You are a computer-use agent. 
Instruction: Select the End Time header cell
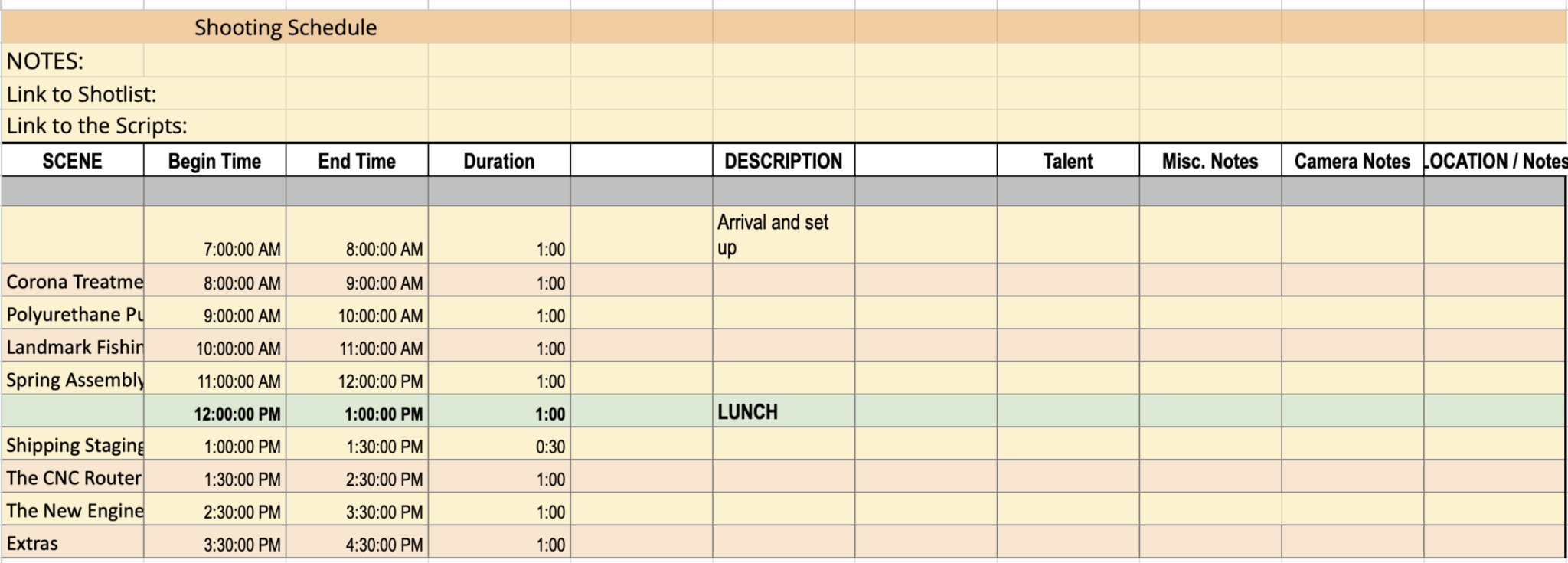(x=357, y=162)
